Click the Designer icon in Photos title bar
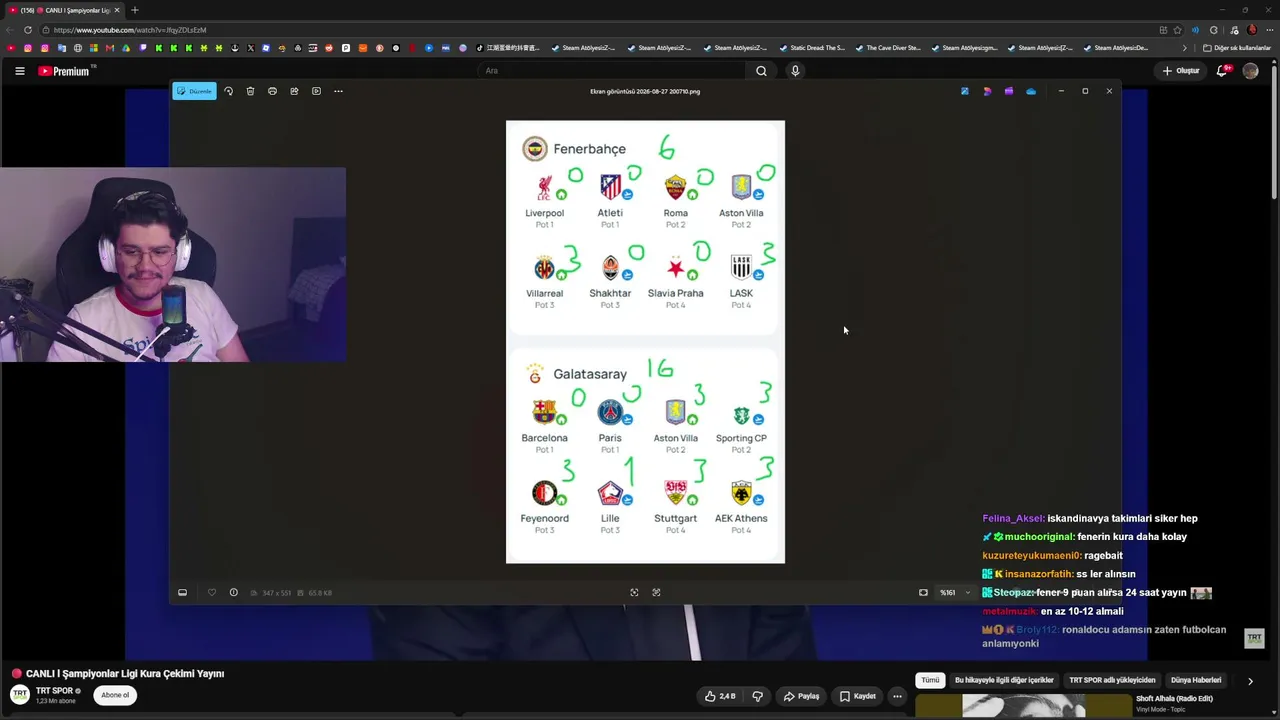The image size is (1280, 720). coord(987,91)
